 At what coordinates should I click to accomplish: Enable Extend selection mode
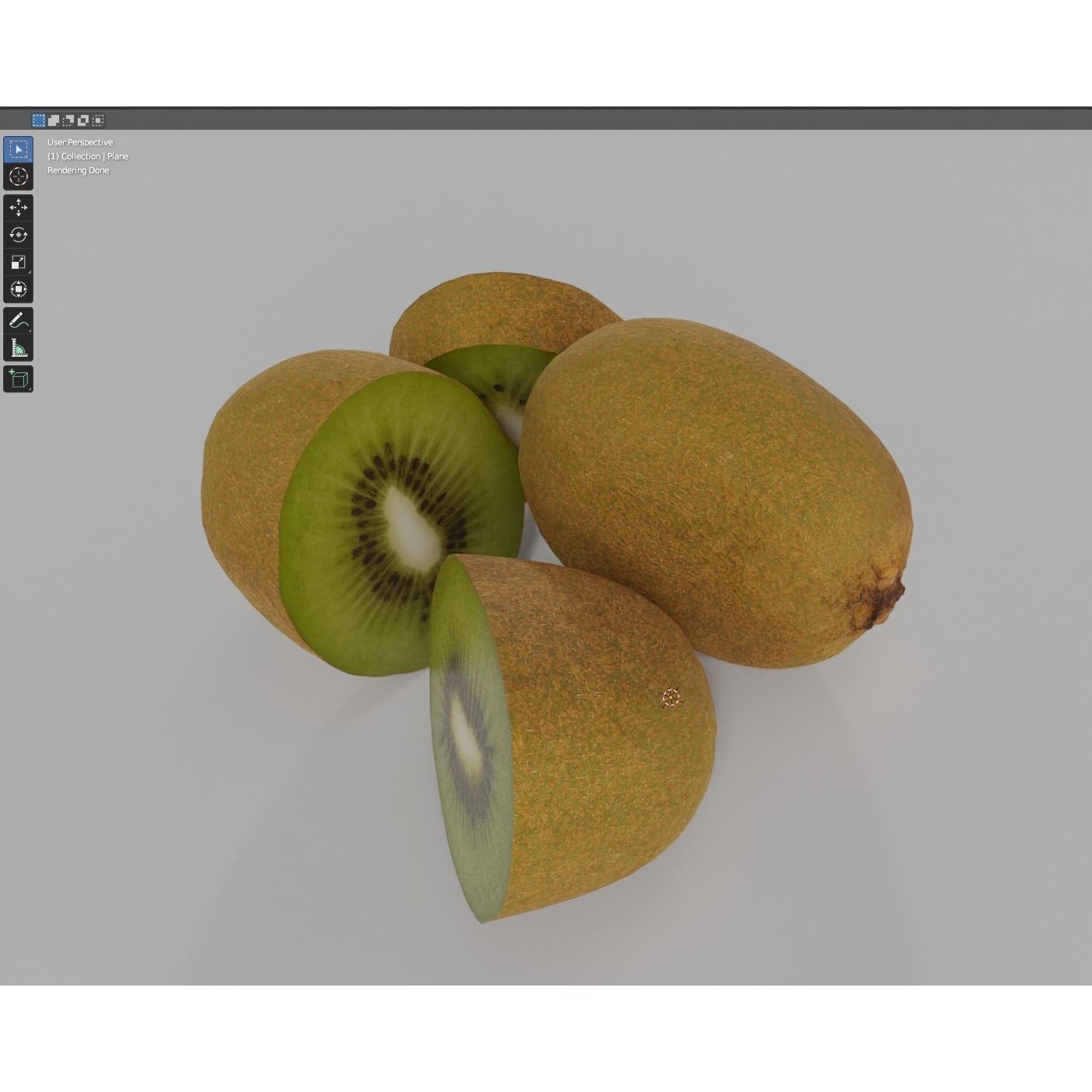54,120
